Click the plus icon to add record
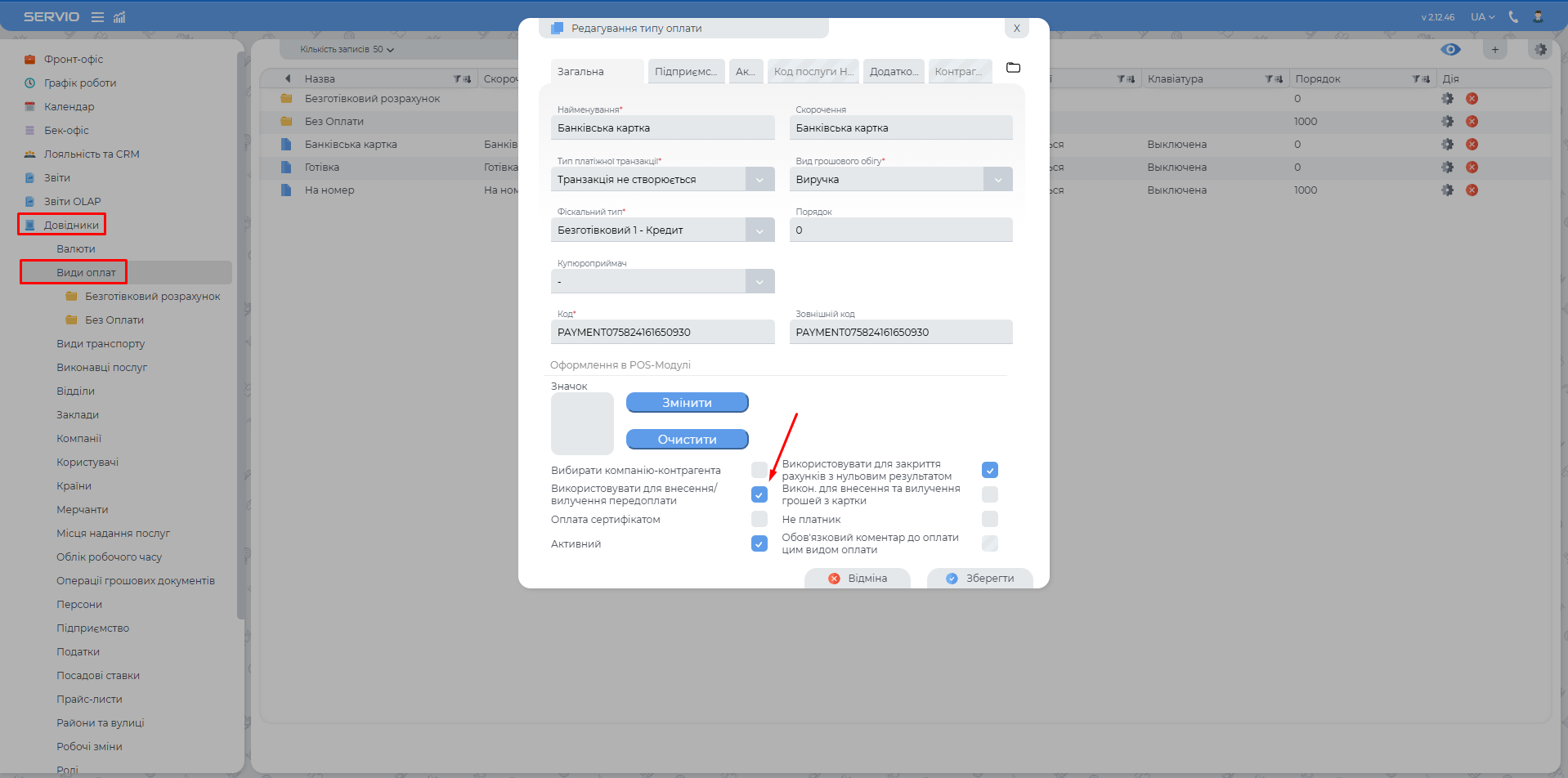Image resolution: width=1568 pixels, height=778 pixels. tap(1494, 50)
